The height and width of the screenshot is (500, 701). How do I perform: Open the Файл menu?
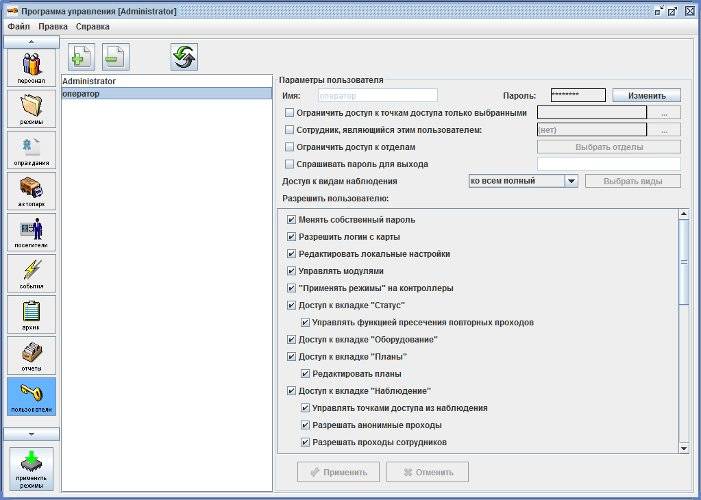point(18,25)
